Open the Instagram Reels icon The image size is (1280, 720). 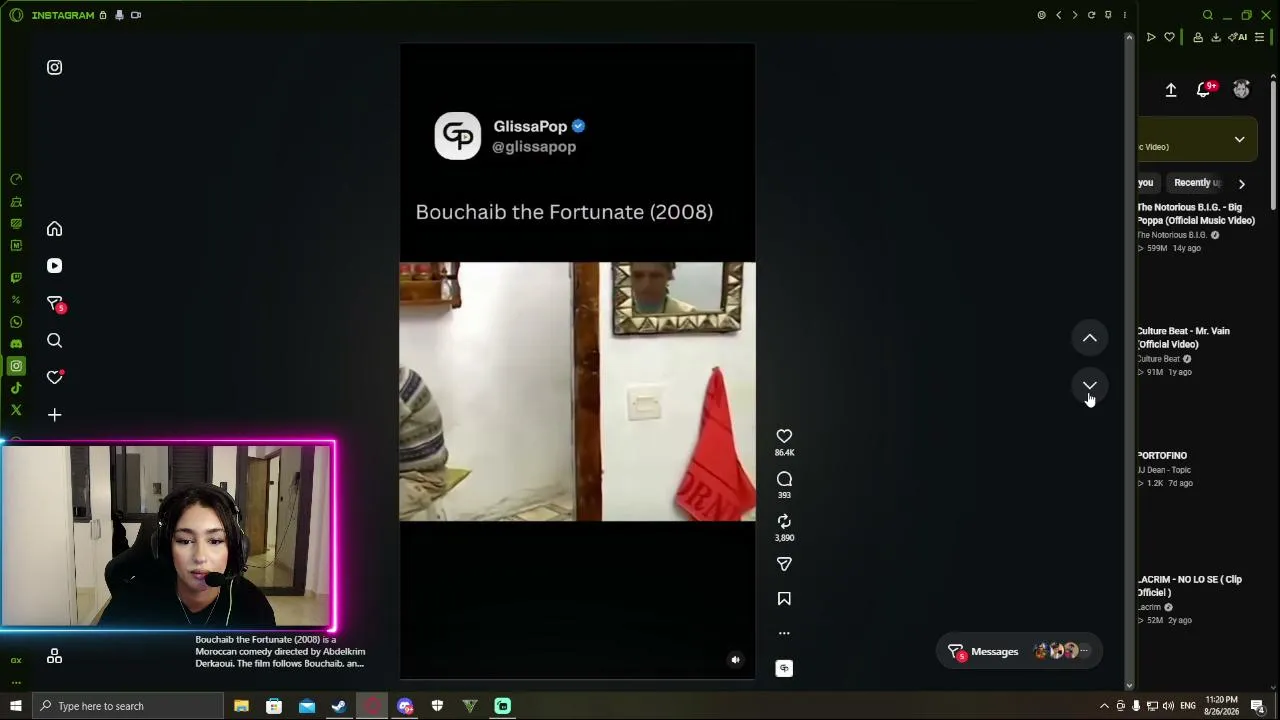pos(54,266)
